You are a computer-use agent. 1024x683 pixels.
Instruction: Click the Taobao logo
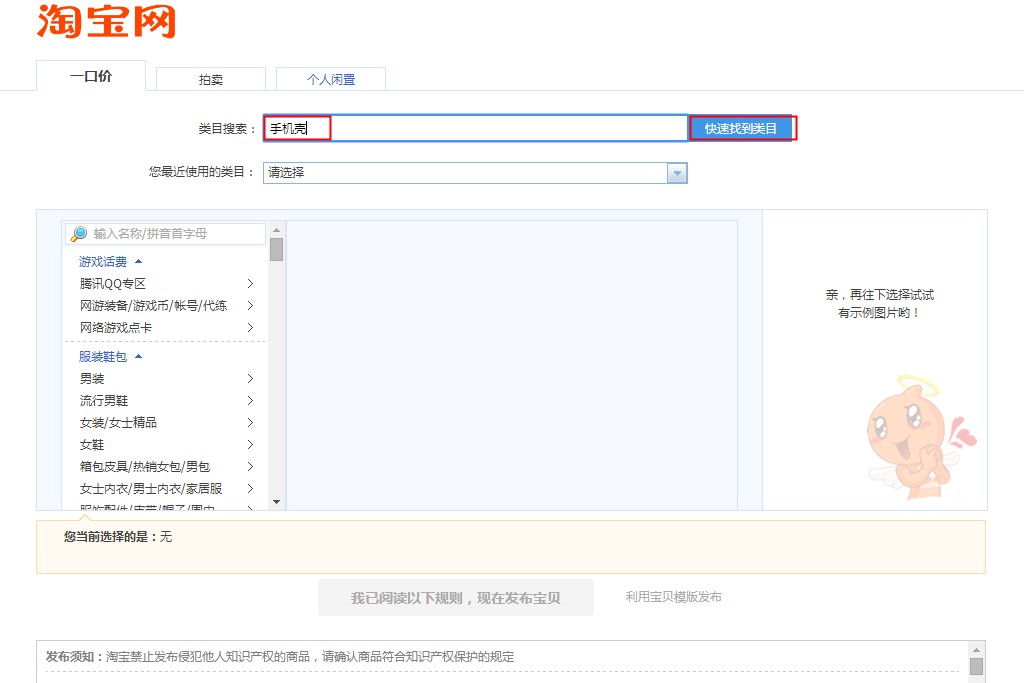click(106, 21)
